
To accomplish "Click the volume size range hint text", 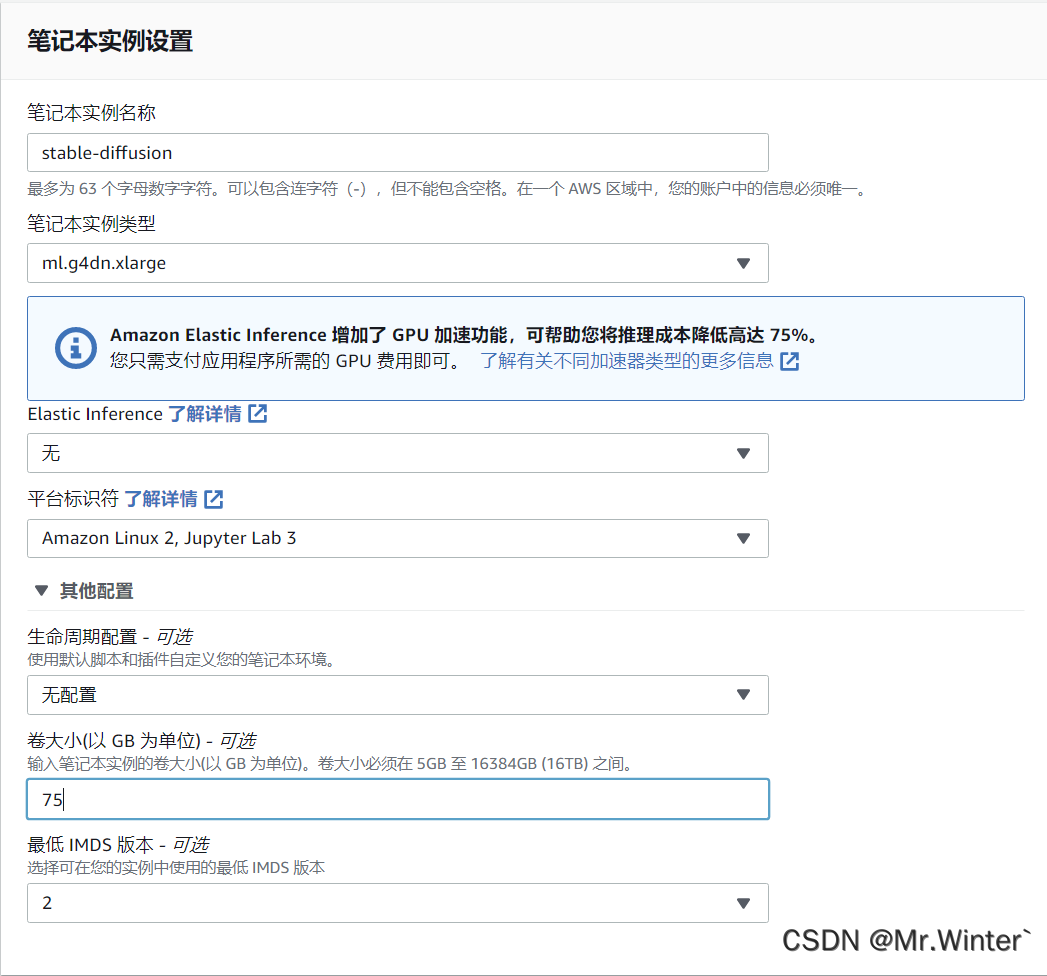I will 330,764.
